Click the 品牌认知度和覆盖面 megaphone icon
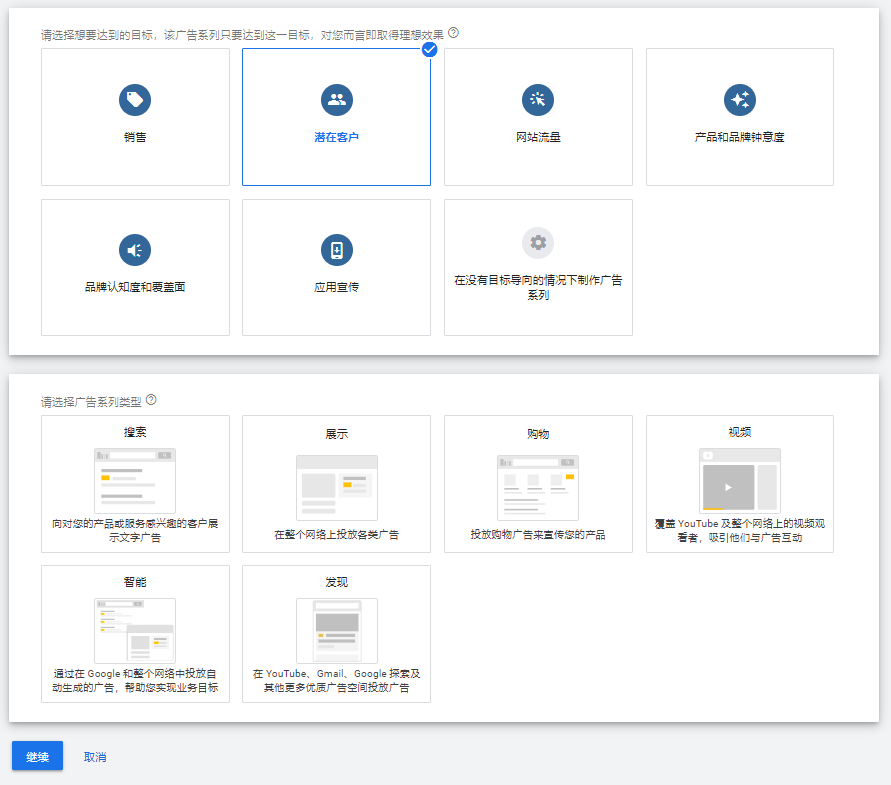The height and width of the screenshot is (785, 891). pyautogui.click(x=135, y=250)
